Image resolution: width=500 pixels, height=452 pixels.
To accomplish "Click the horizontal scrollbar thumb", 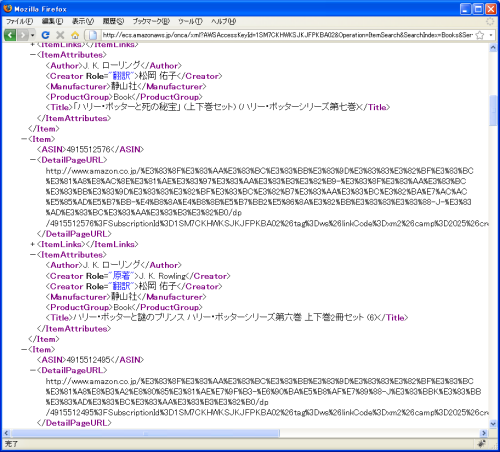I will [x=145, y=433].
